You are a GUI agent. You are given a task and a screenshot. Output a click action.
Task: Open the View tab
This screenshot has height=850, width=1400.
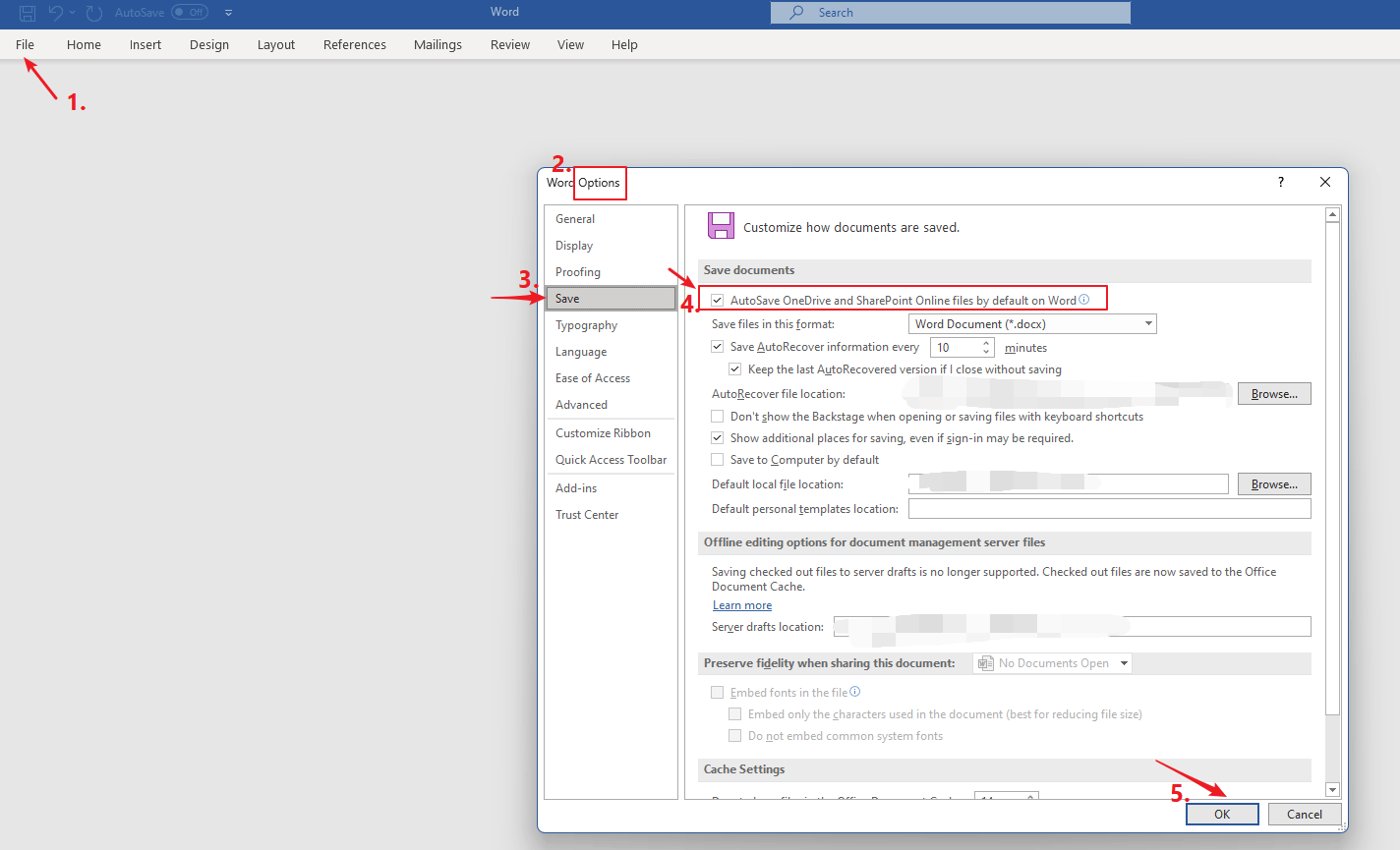point(570,44)
